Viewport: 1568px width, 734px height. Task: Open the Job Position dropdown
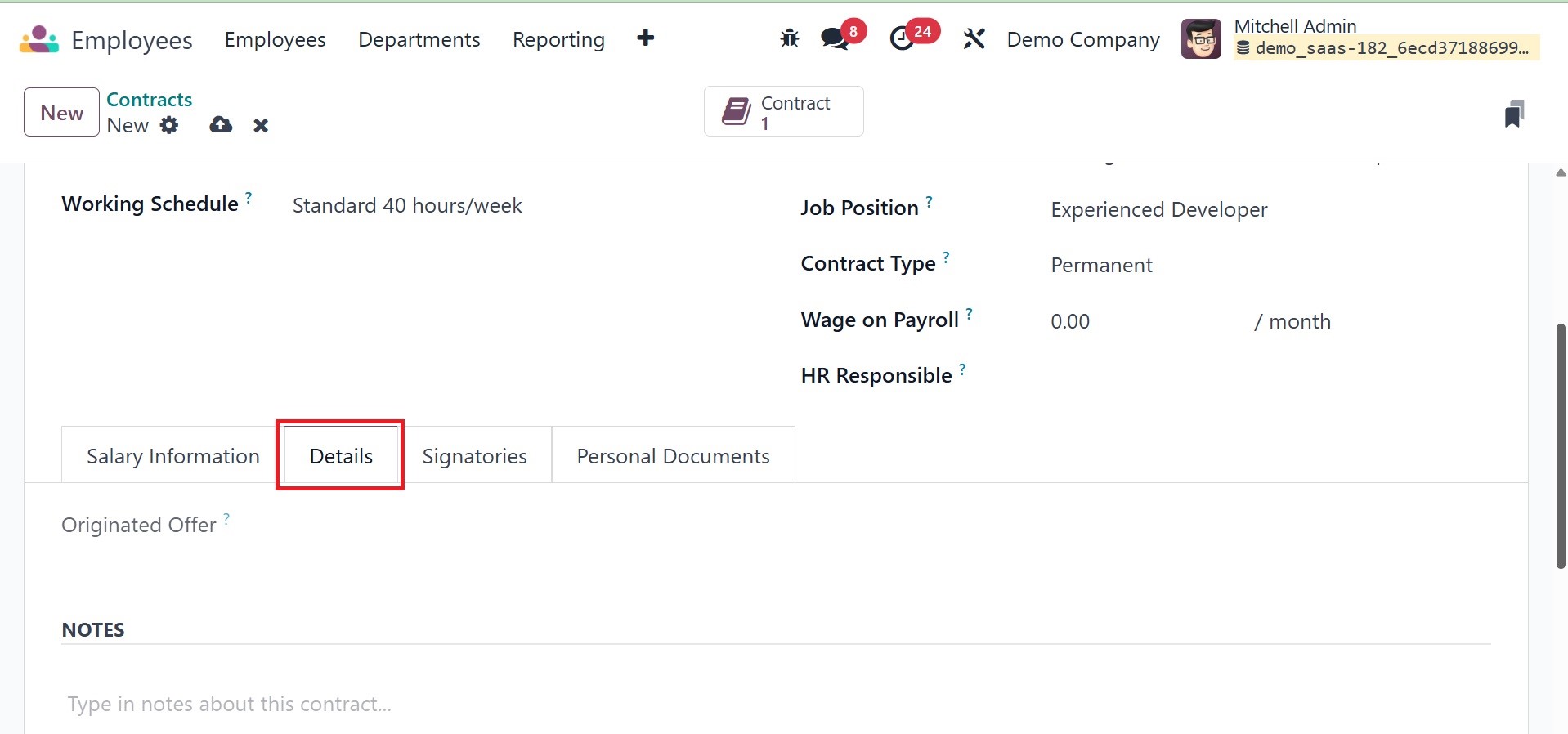click(x=1226, y=210)
